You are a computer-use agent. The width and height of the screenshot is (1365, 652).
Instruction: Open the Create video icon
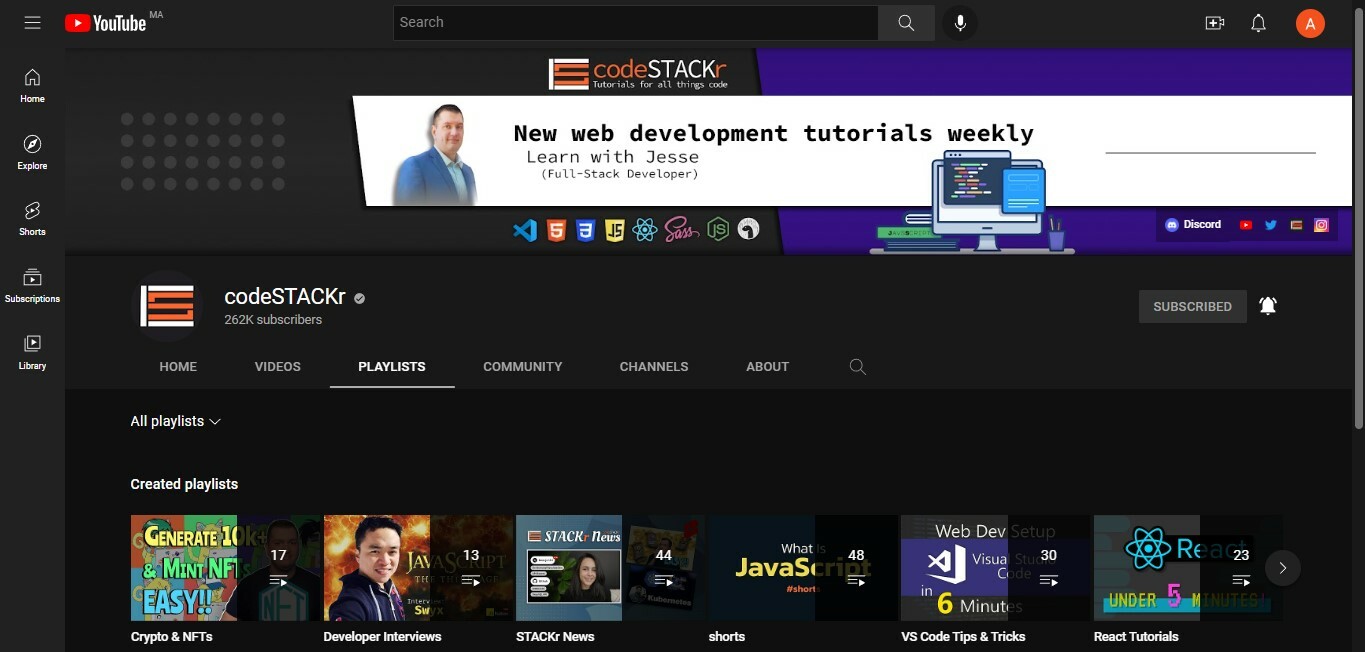coord(1214,22)
